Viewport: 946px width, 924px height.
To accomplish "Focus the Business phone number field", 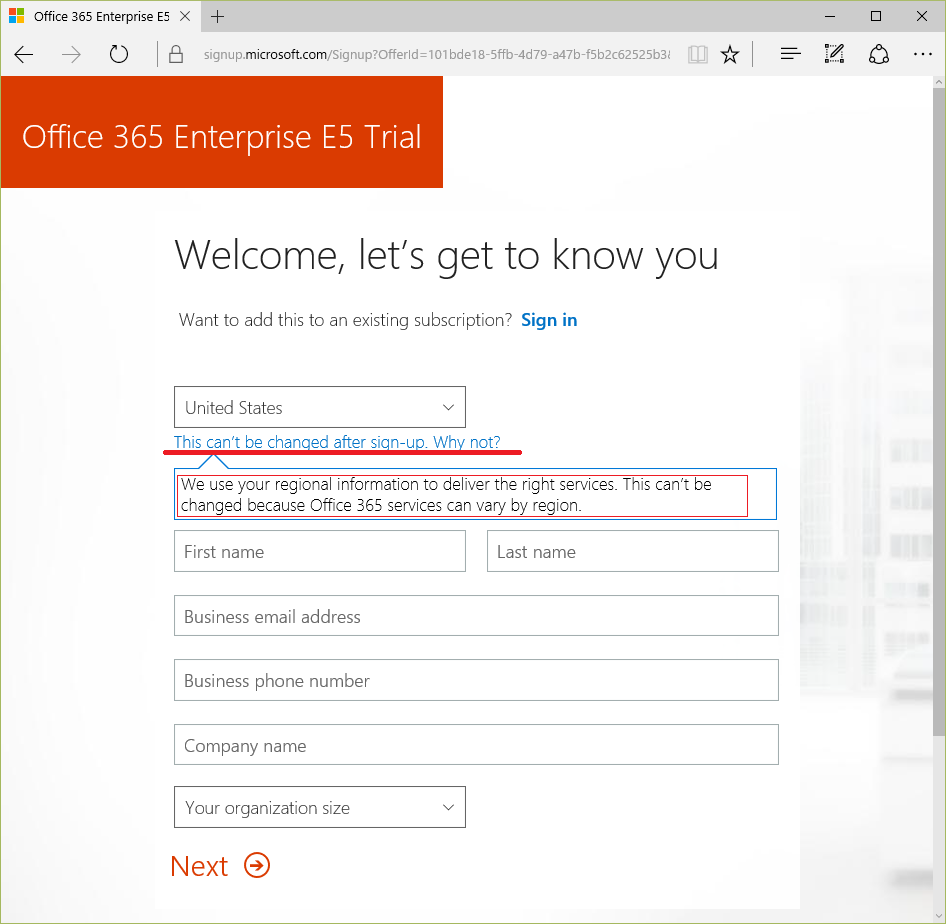I will (x=477, y=680).
